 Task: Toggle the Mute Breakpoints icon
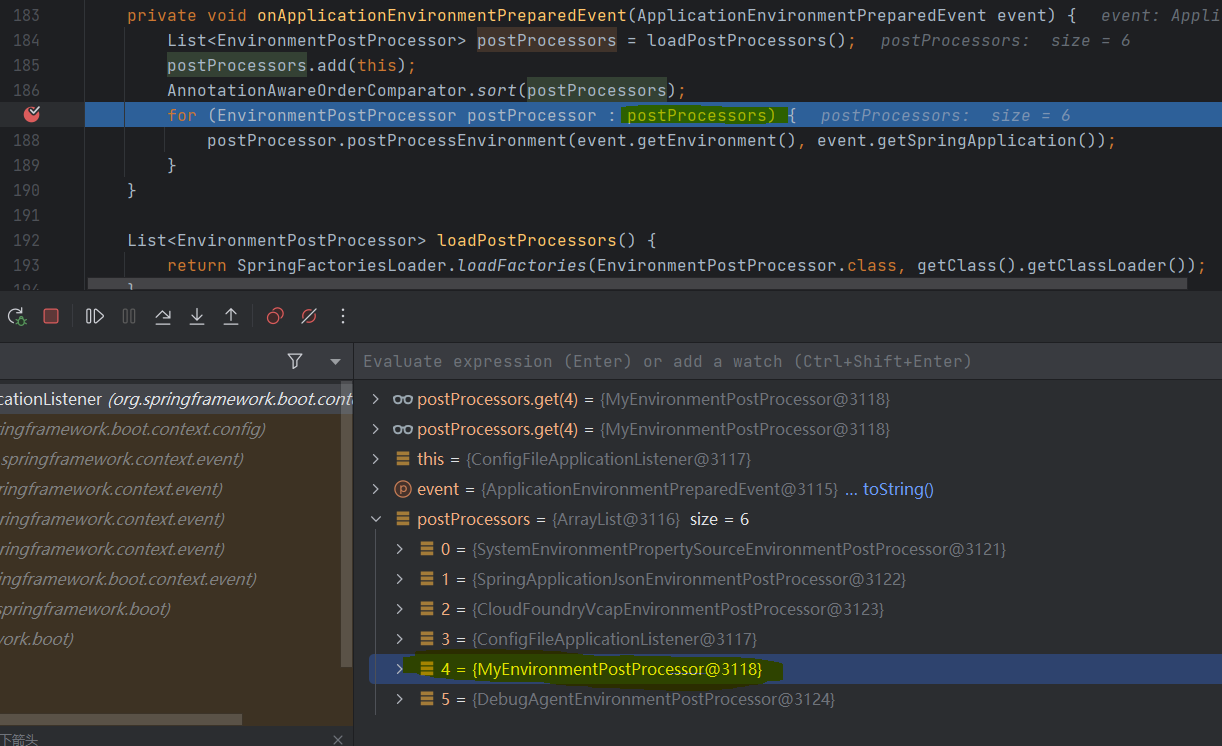click(308, 316)
